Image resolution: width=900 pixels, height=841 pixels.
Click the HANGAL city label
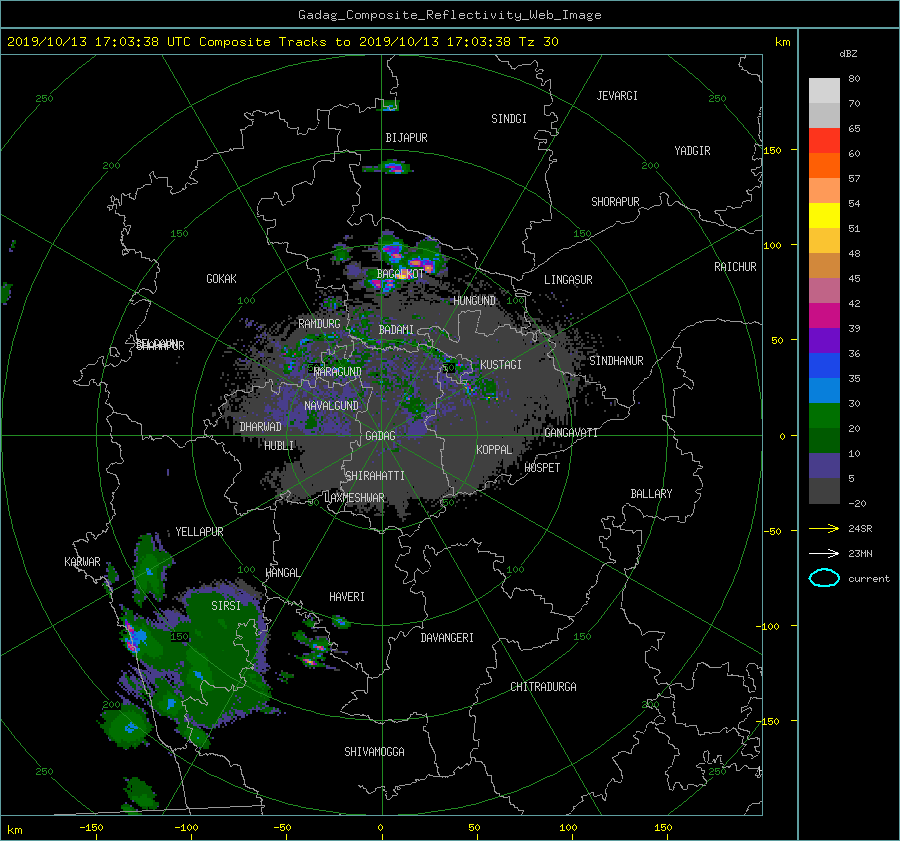coord(282,573)
